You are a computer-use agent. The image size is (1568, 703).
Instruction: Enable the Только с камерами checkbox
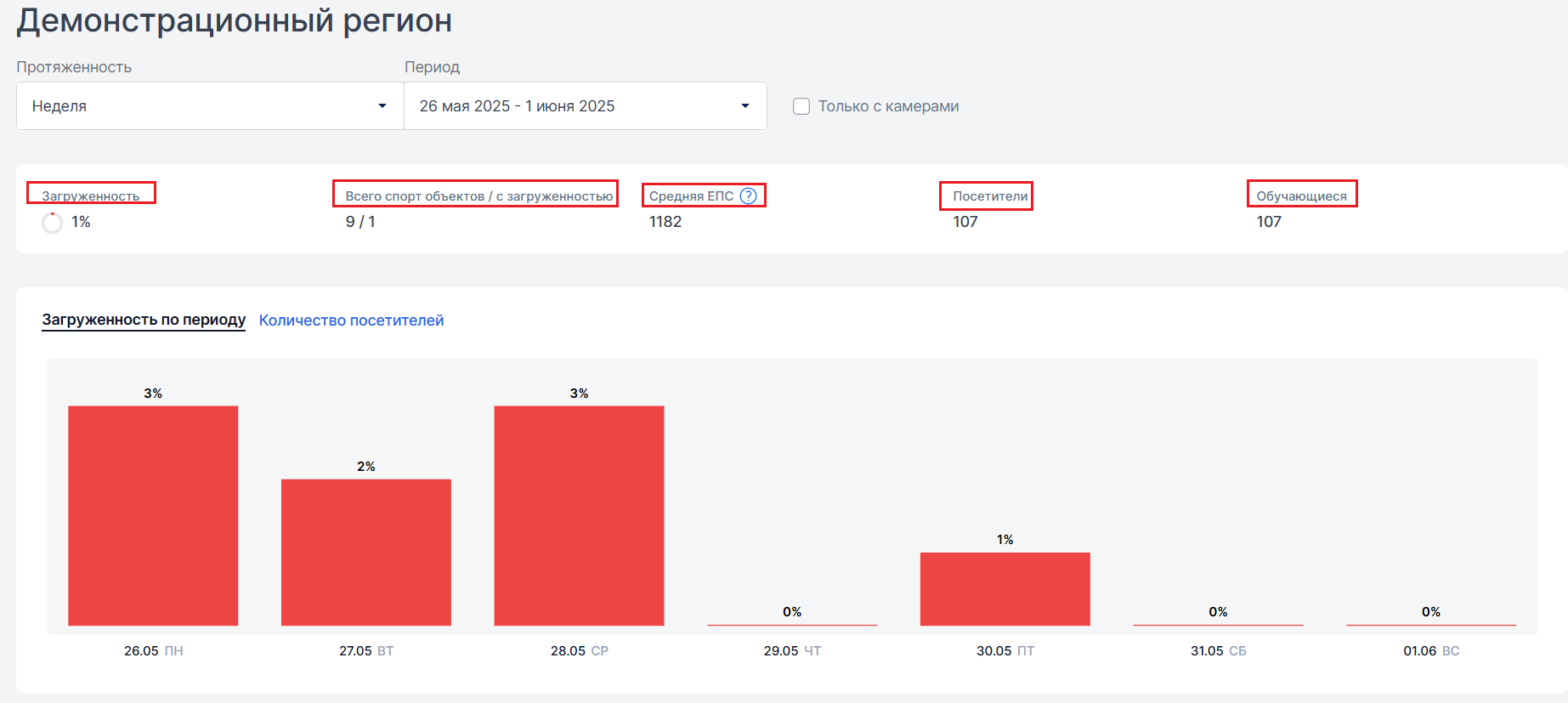pyautogui.click(x=801, y=106)
